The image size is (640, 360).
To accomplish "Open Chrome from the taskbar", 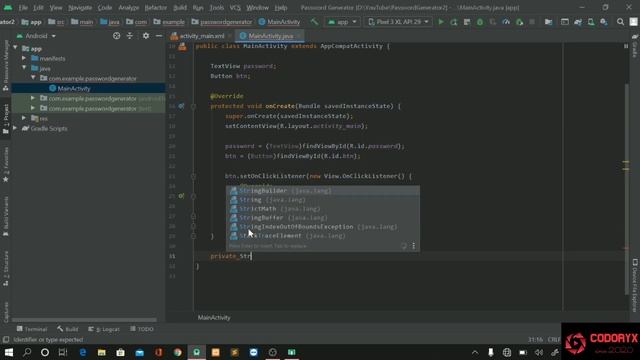I will (x=178, y=352).
